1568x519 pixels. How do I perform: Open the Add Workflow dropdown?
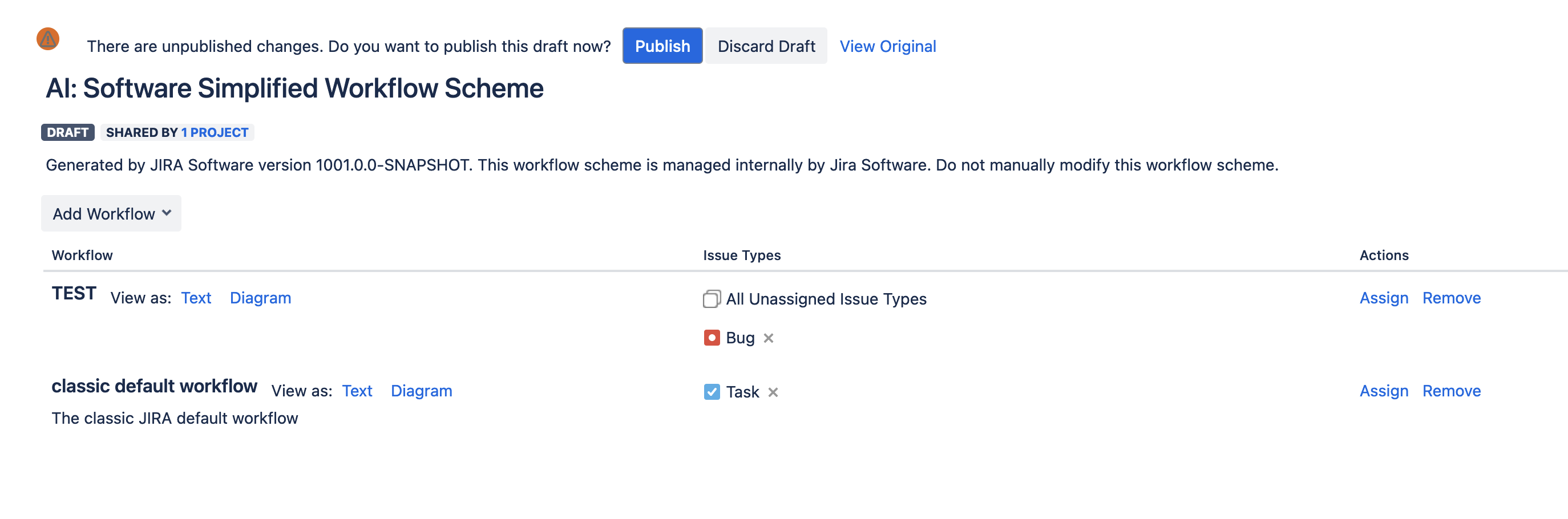110,213
